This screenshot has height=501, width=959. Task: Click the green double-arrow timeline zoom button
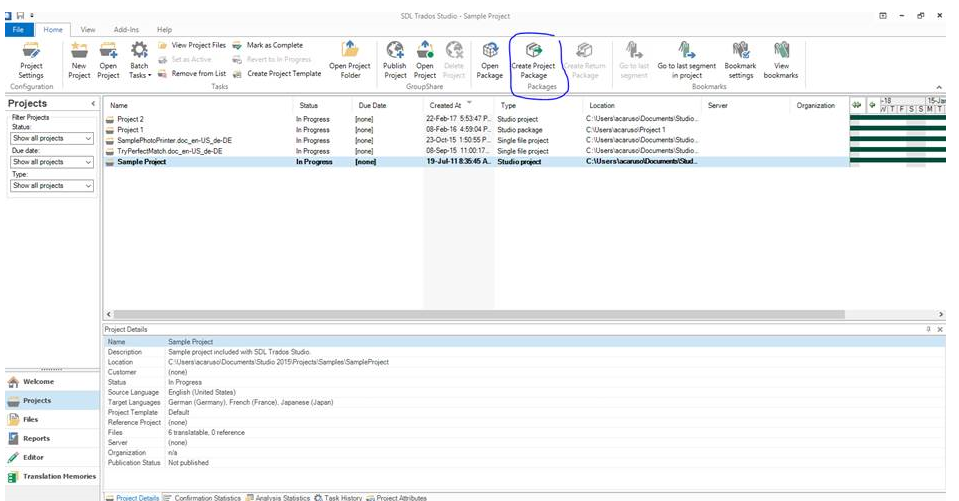pos(857,105)
